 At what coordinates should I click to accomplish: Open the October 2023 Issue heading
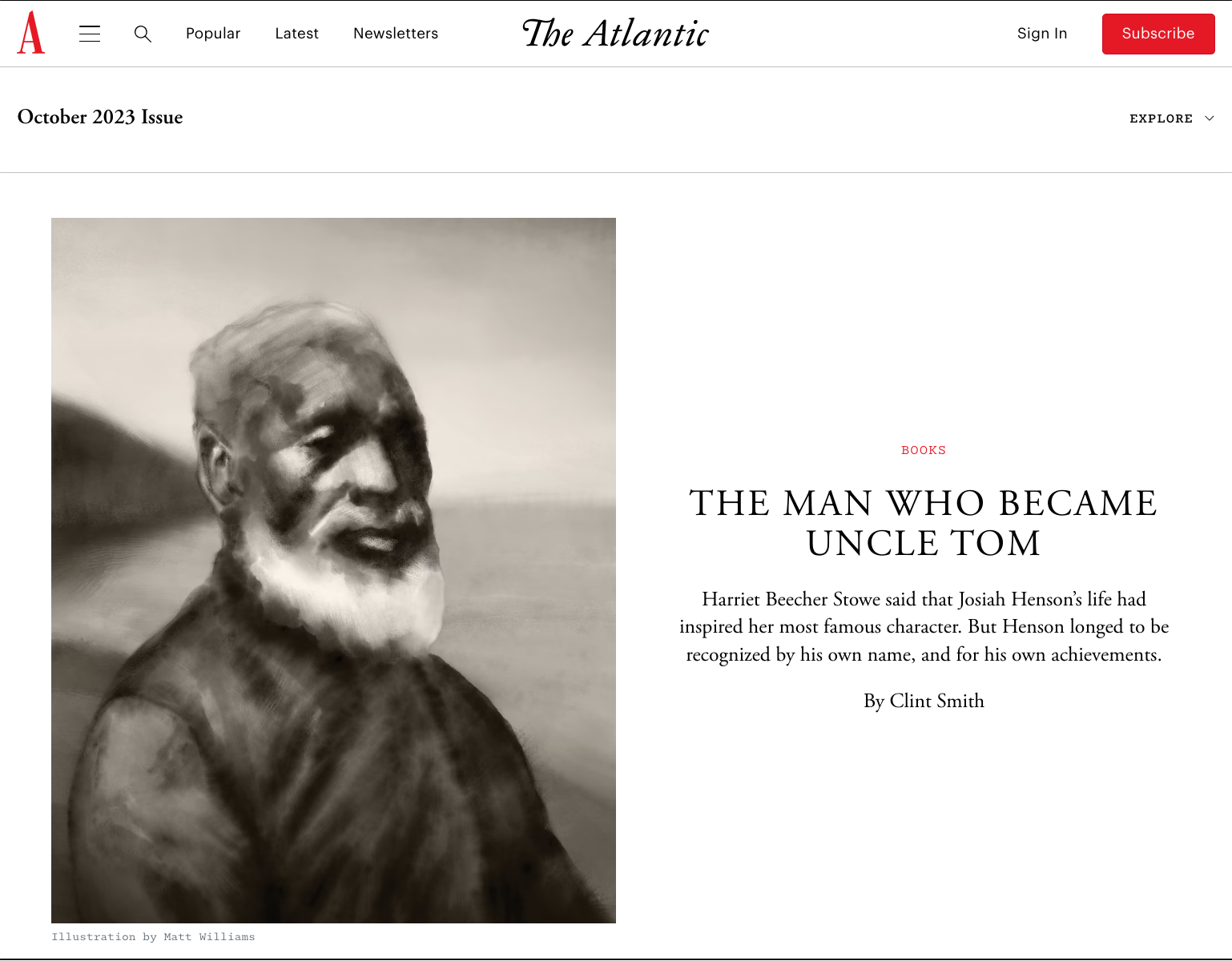[x=100, y=117]
